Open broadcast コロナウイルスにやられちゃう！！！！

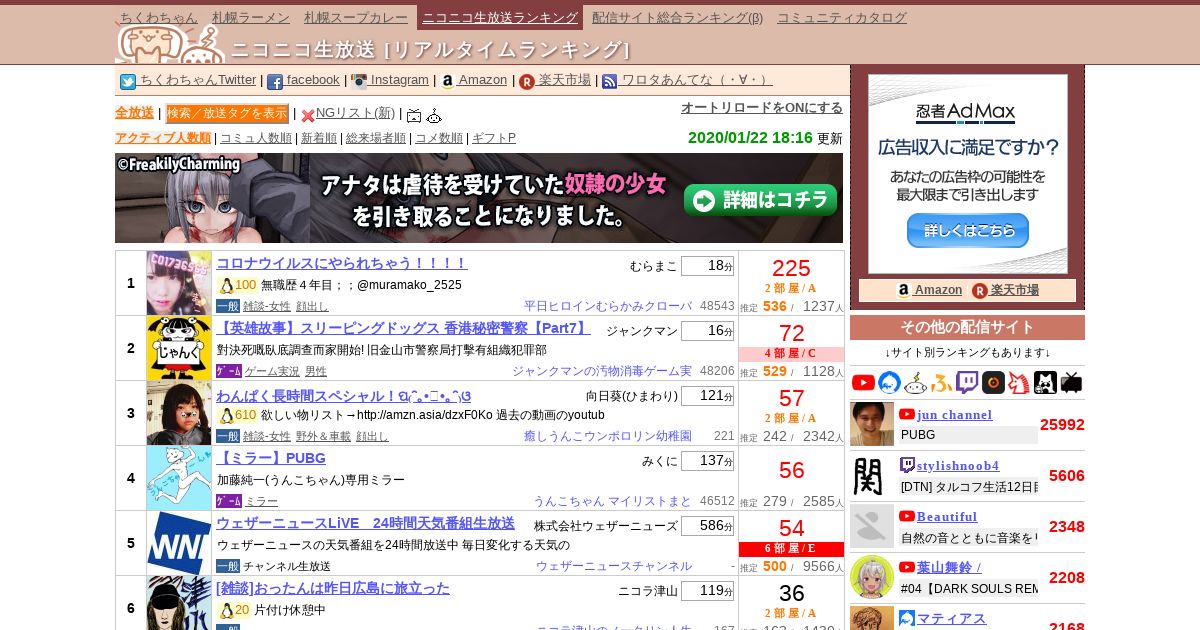[x=342, y=263]
